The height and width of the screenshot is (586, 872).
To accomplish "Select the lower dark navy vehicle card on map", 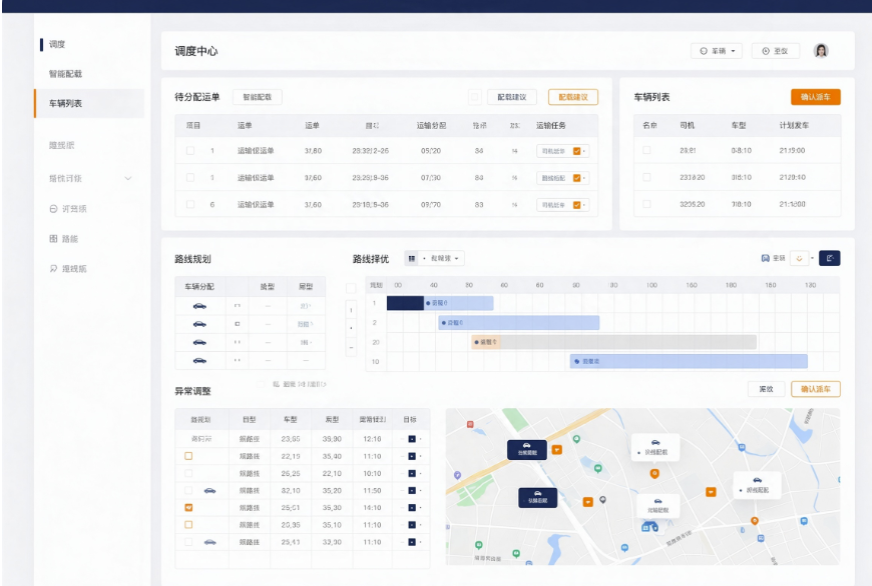I will click(x=538, y=497).
